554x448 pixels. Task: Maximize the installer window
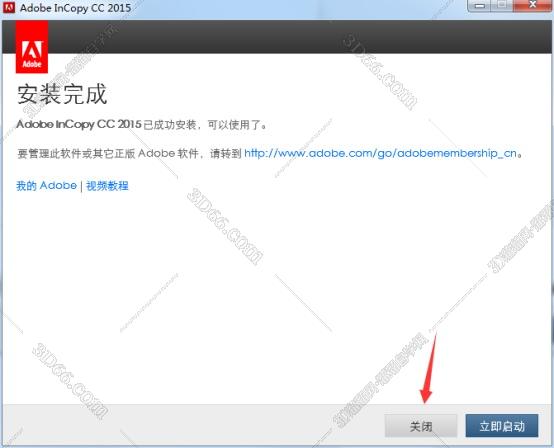(x=502, y=6)
